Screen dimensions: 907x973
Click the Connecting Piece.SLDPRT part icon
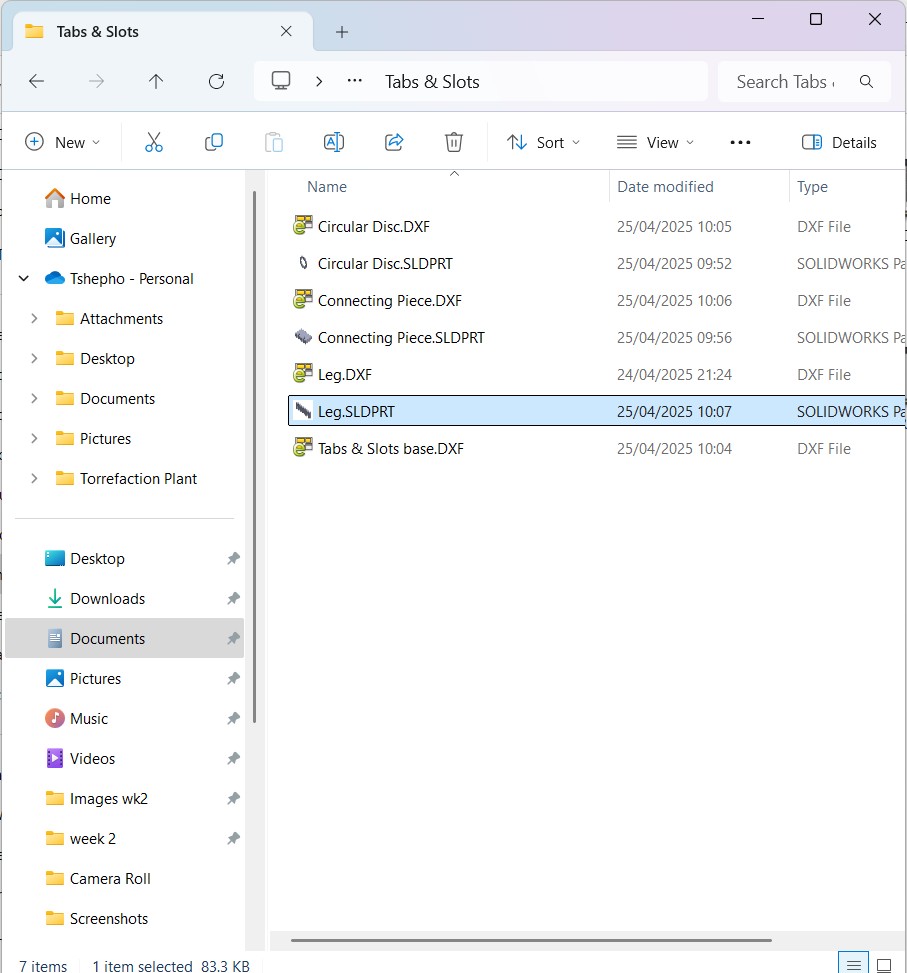click(x=303, y=337)
